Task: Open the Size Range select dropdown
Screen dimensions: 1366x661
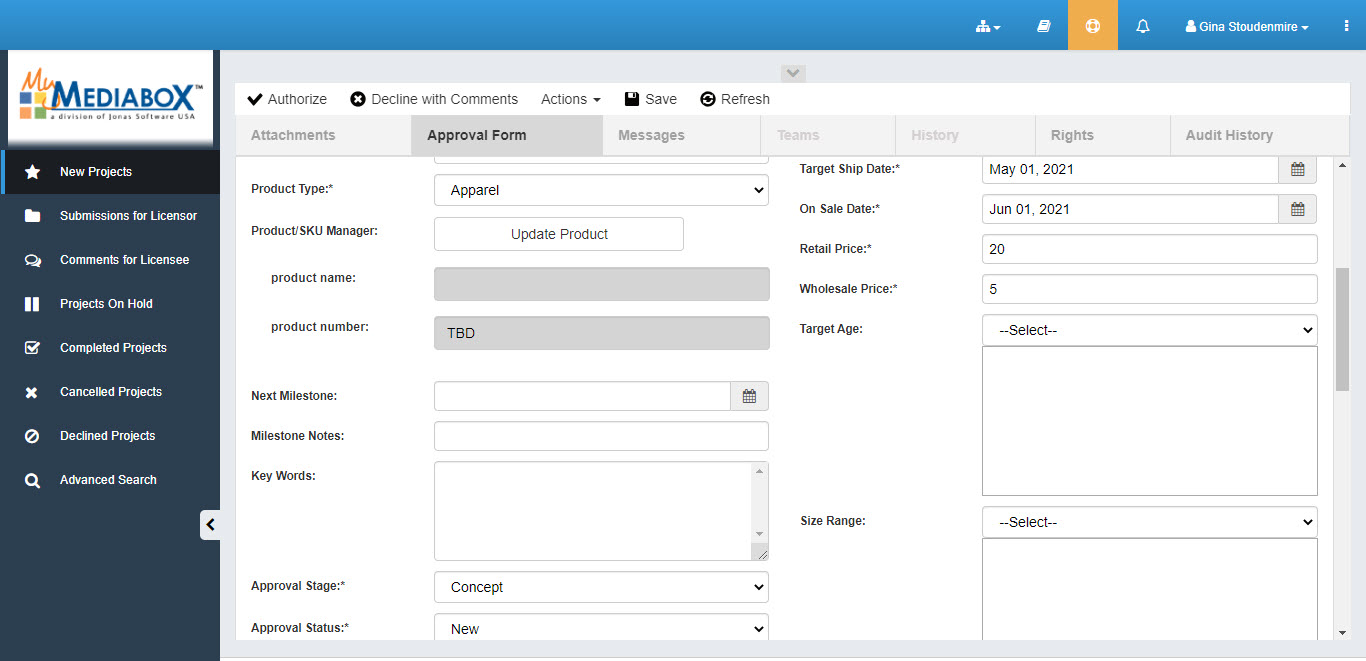Action: pos(1150,522)
